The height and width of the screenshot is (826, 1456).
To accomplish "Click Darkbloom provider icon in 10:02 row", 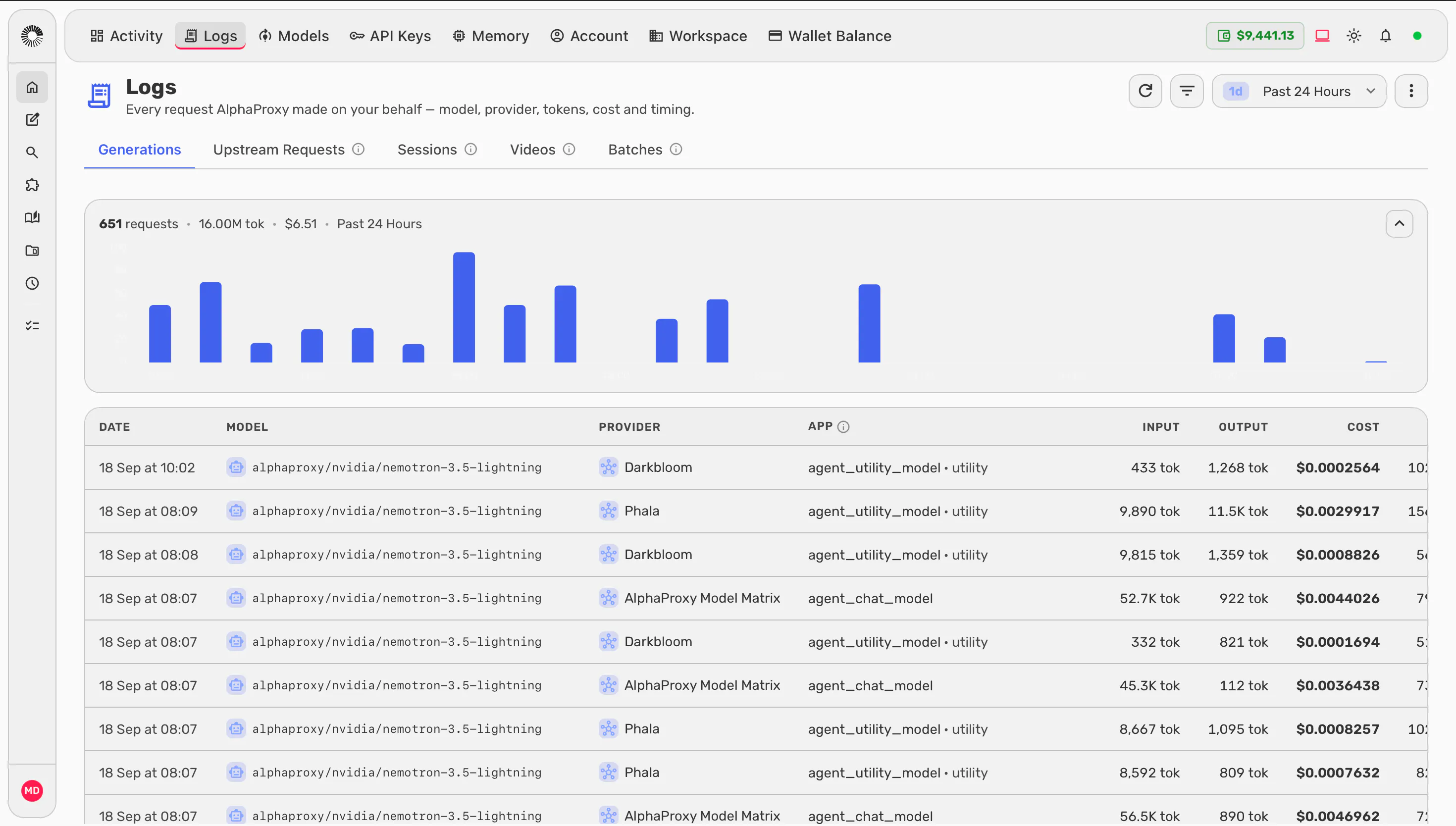I will point(608,467).
